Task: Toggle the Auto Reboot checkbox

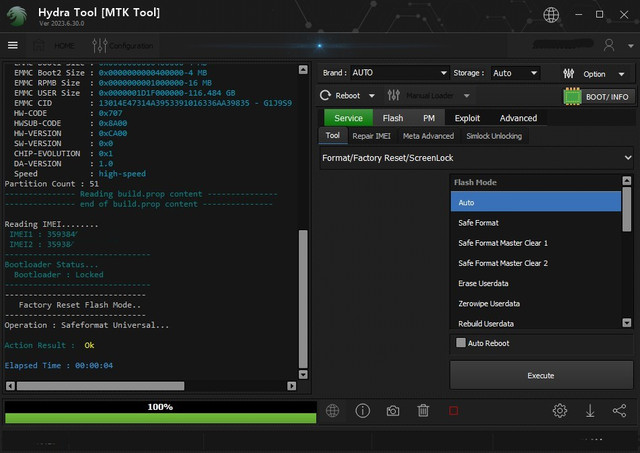Action: 461,342
